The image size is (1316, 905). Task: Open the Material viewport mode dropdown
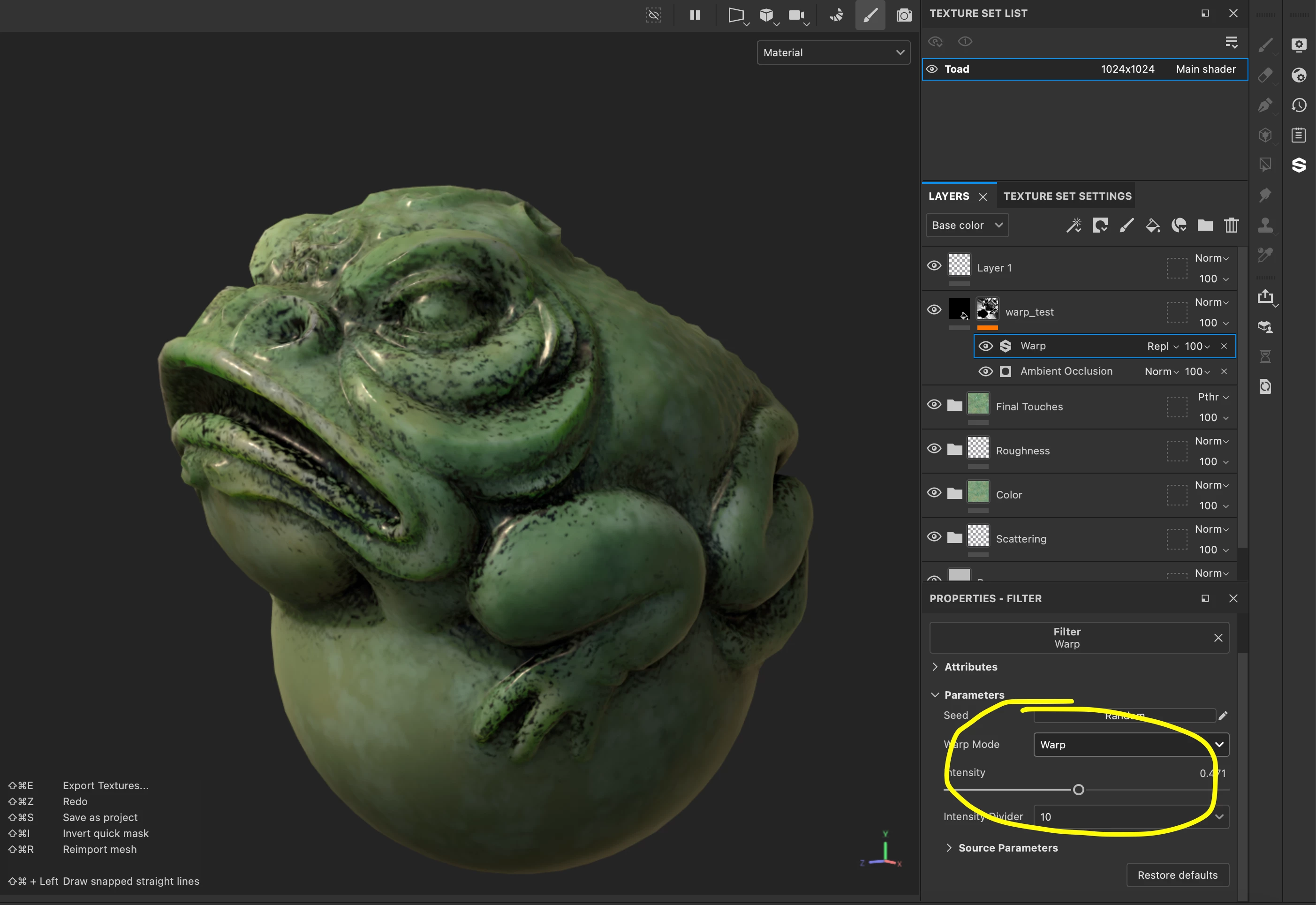click(833, 53)
